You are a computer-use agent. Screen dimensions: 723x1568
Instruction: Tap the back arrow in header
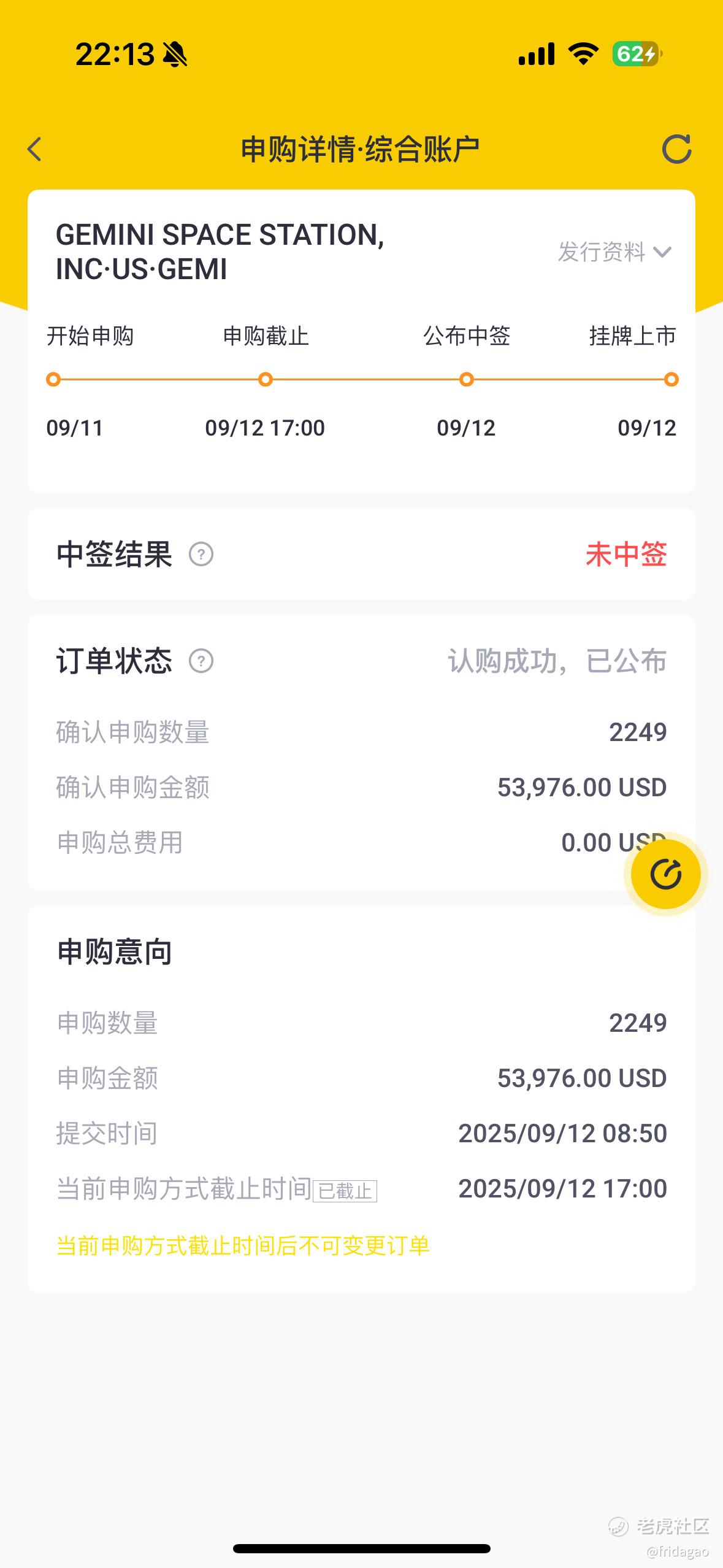coord(35,149)
